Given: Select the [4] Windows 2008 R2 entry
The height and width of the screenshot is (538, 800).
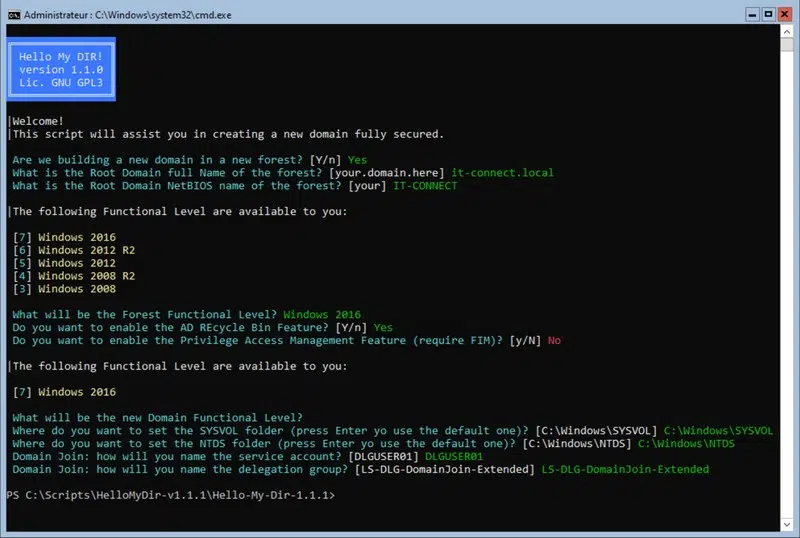Looking at the screenshot, I should pos(74,275).
